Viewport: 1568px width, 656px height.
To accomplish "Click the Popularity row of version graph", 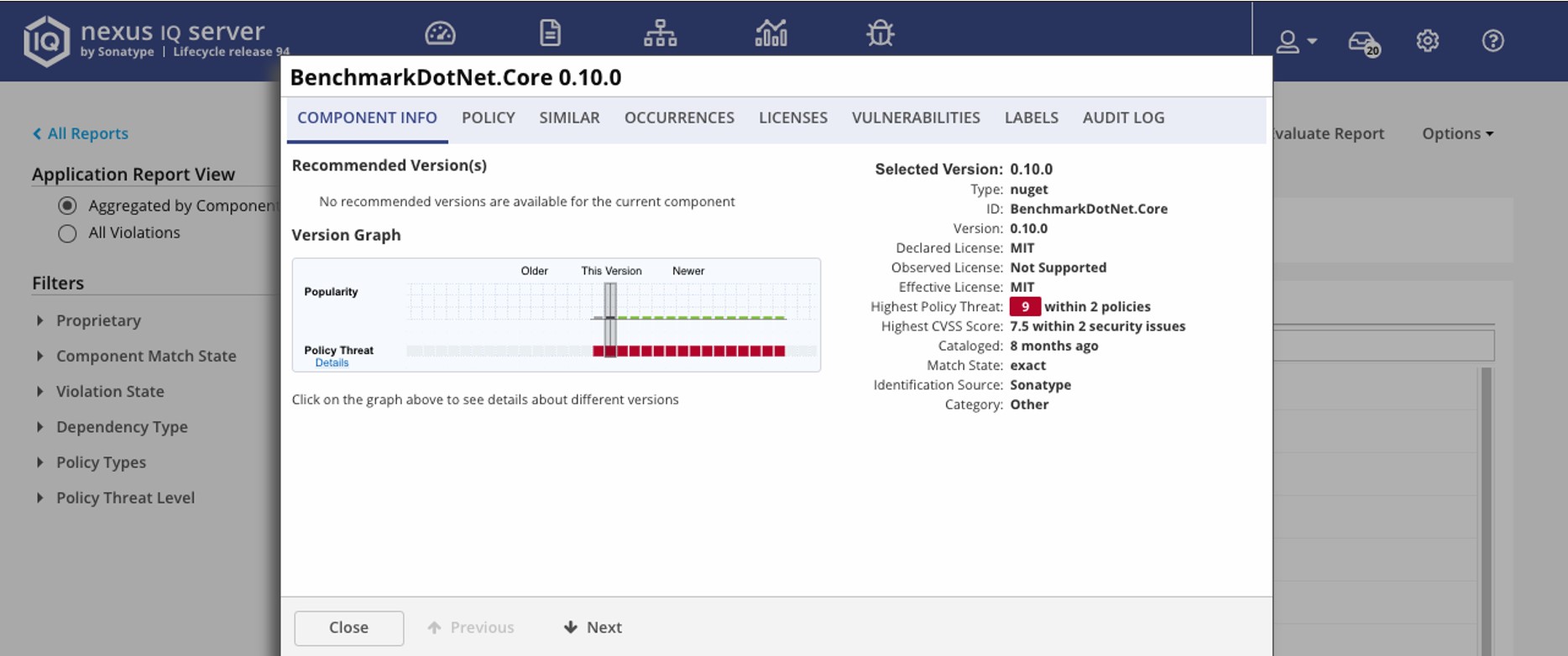I will [x=610, y=302].
